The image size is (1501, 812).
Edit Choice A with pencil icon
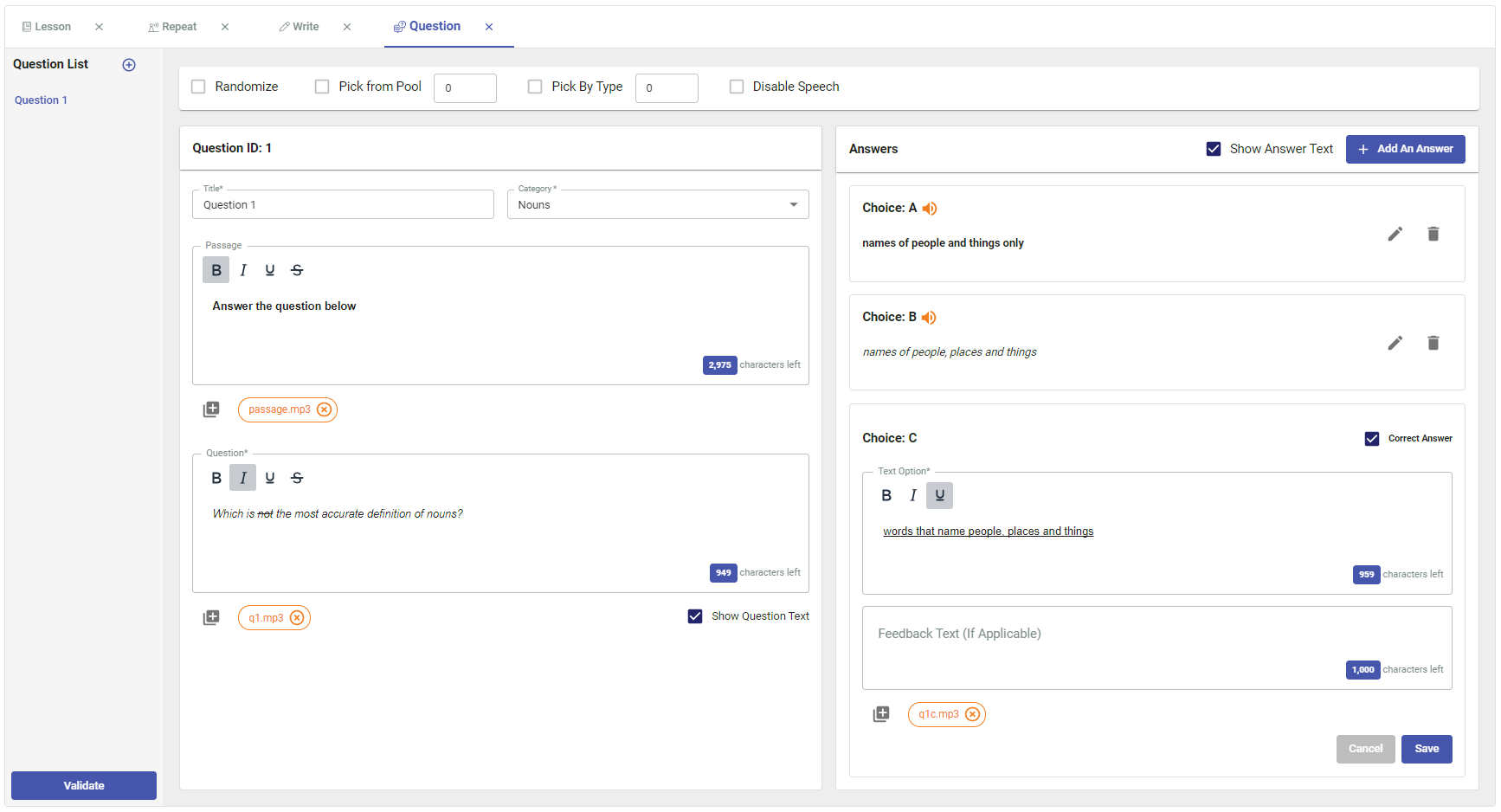click(1395, 234)
